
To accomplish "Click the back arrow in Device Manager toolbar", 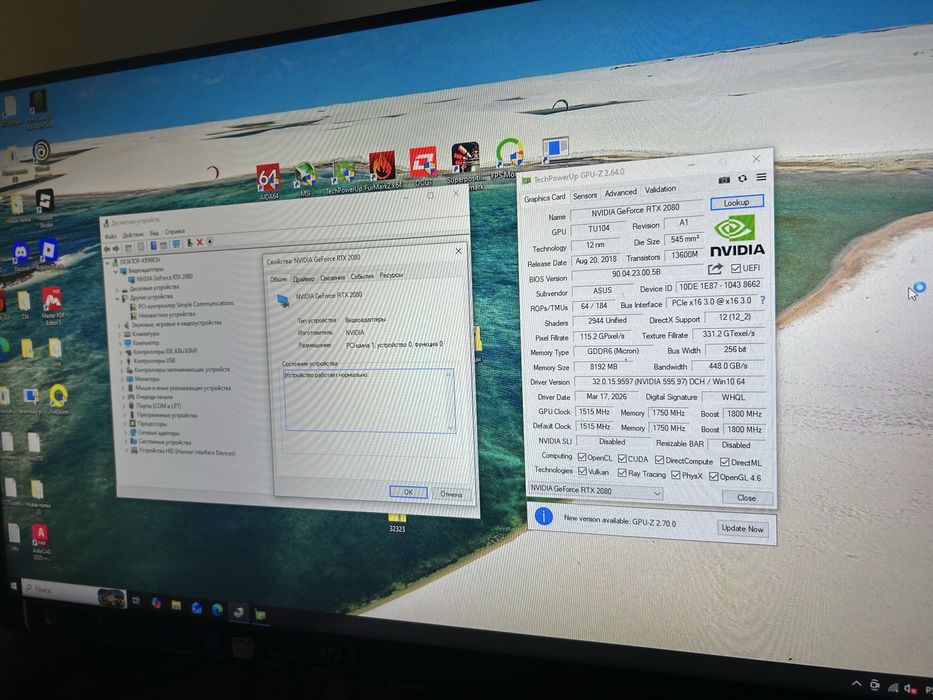I will (107, 249).
